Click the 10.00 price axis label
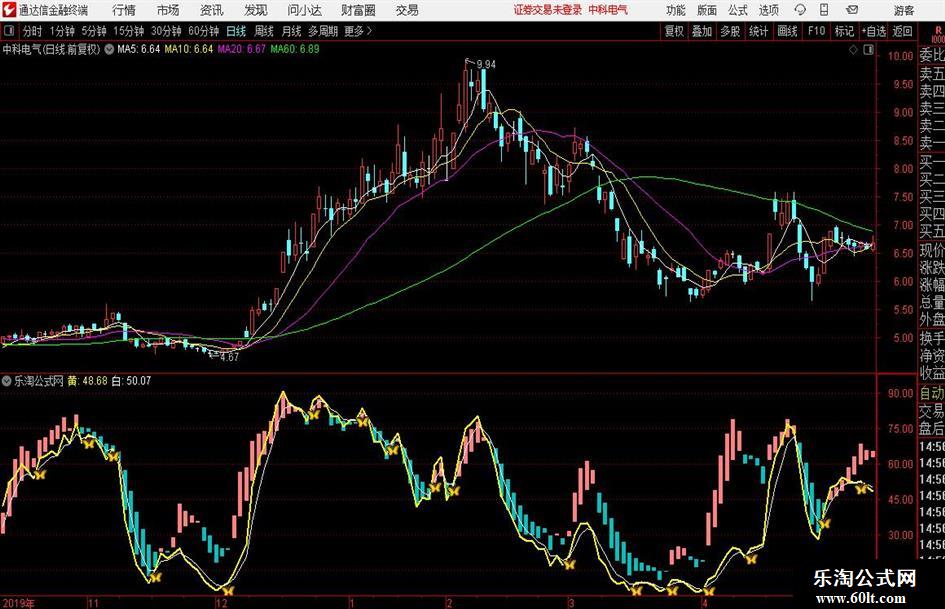Screen dimensions: 945x609 (x=900, y=56)
